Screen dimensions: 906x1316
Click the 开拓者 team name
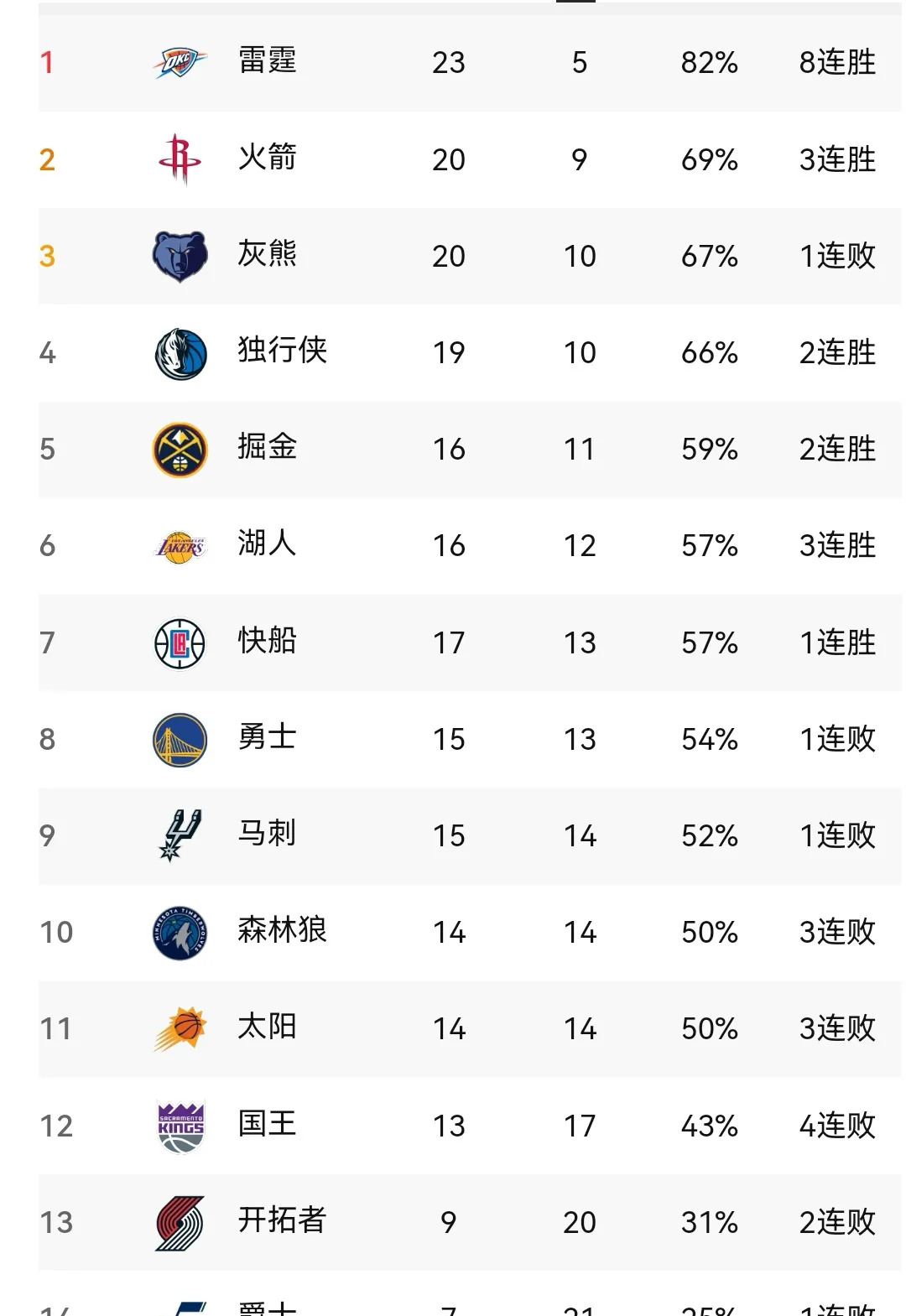point(282,1220)
